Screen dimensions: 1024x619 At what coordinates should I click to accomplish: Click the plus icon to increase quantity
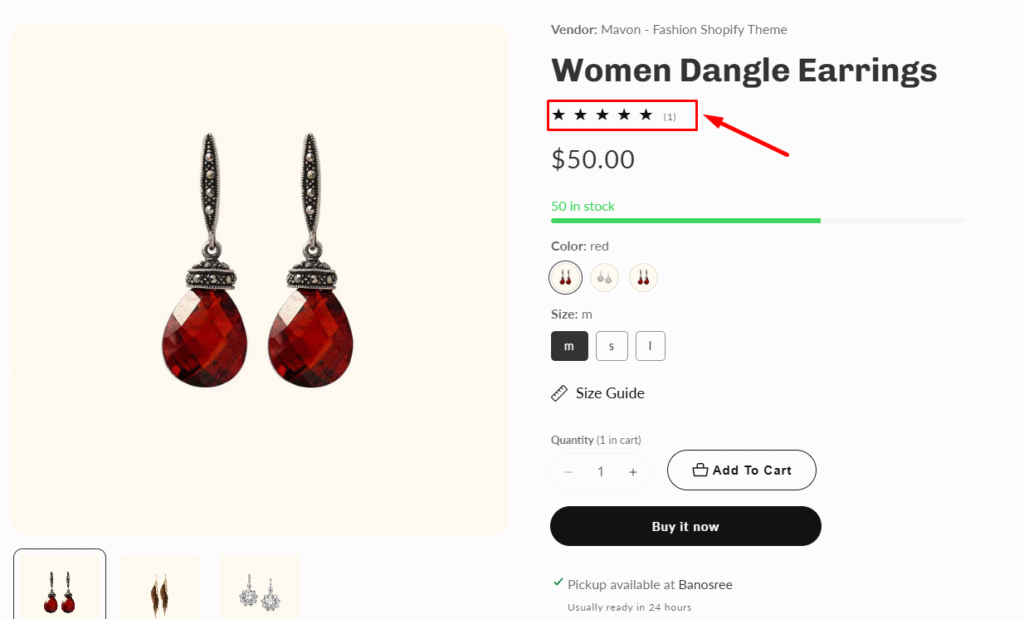coord(633,472)
